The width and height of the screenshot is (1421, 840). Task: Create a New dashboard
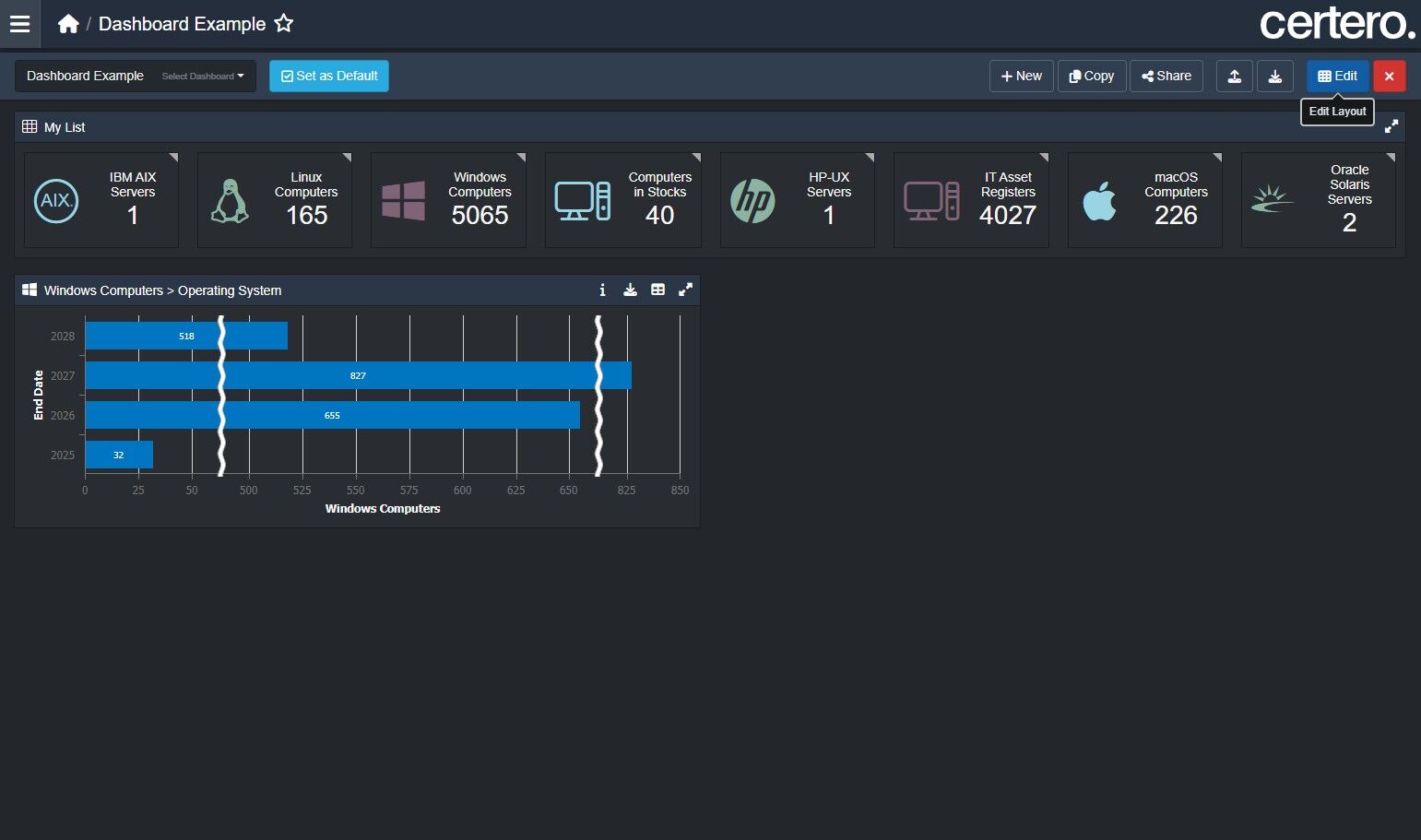tap(1022, 77)
